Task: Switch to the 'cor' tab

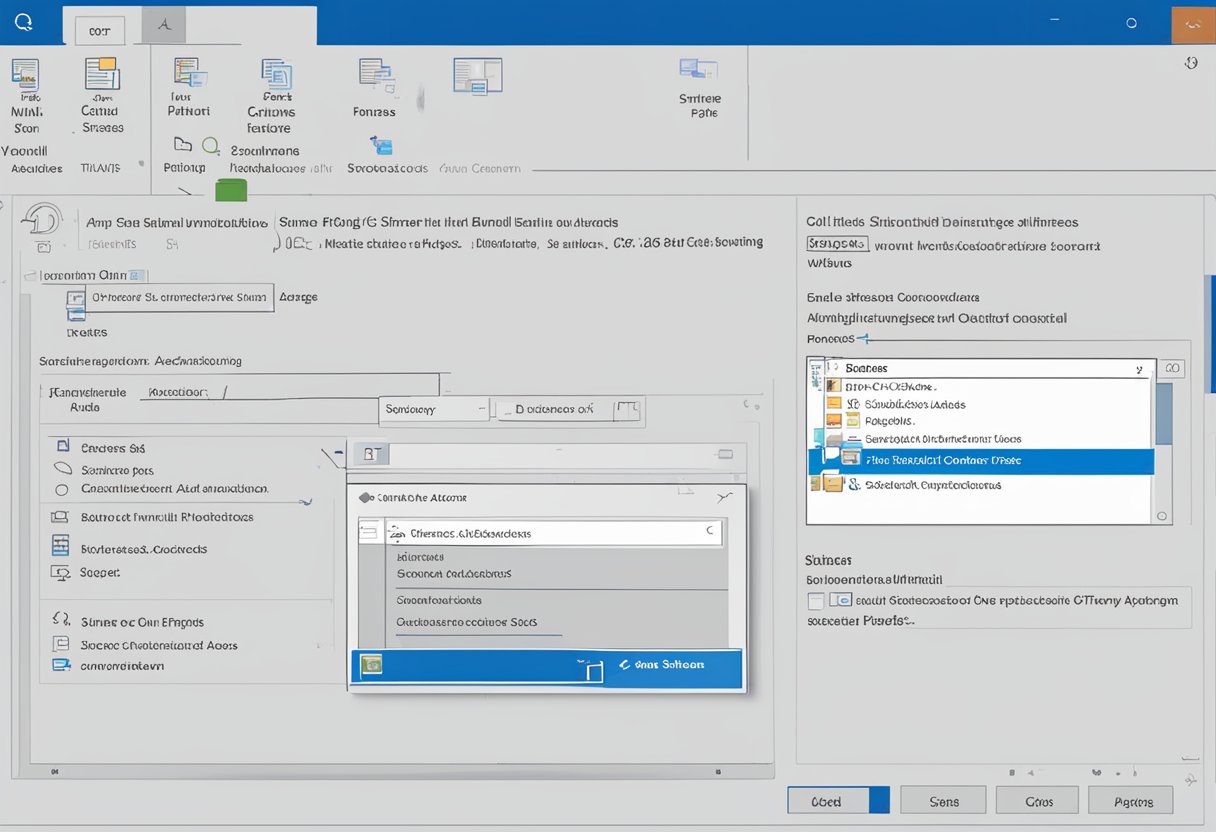Action: coord(99,31)
